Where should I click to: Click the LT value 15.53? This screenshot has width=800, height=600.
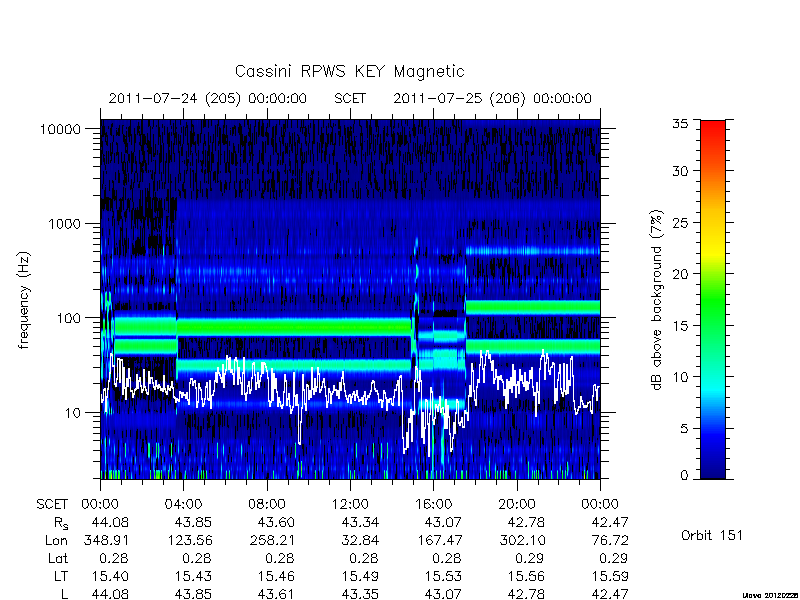click(x=443, y=576)
